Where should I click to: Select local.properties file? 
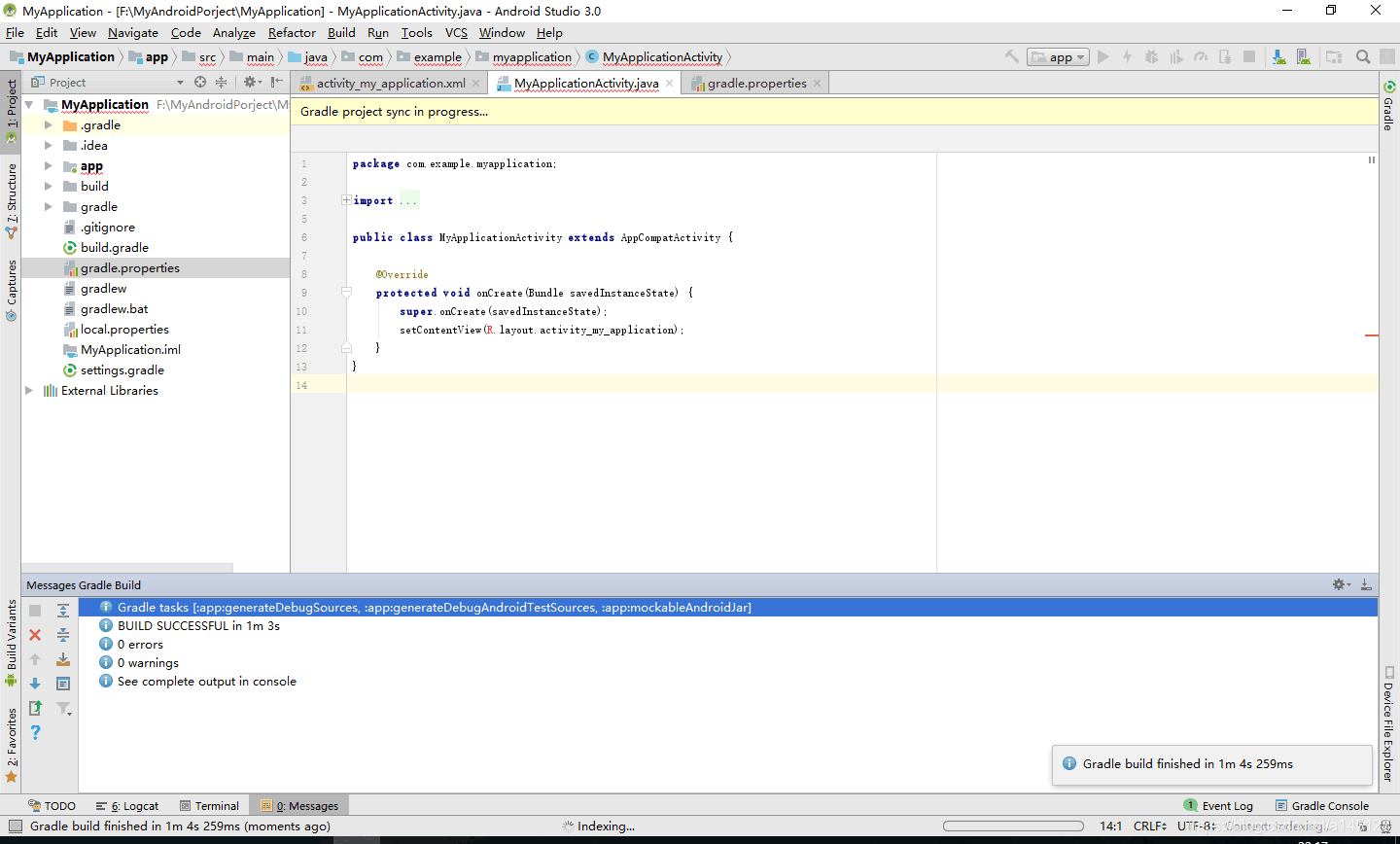[x=124, y=330]
